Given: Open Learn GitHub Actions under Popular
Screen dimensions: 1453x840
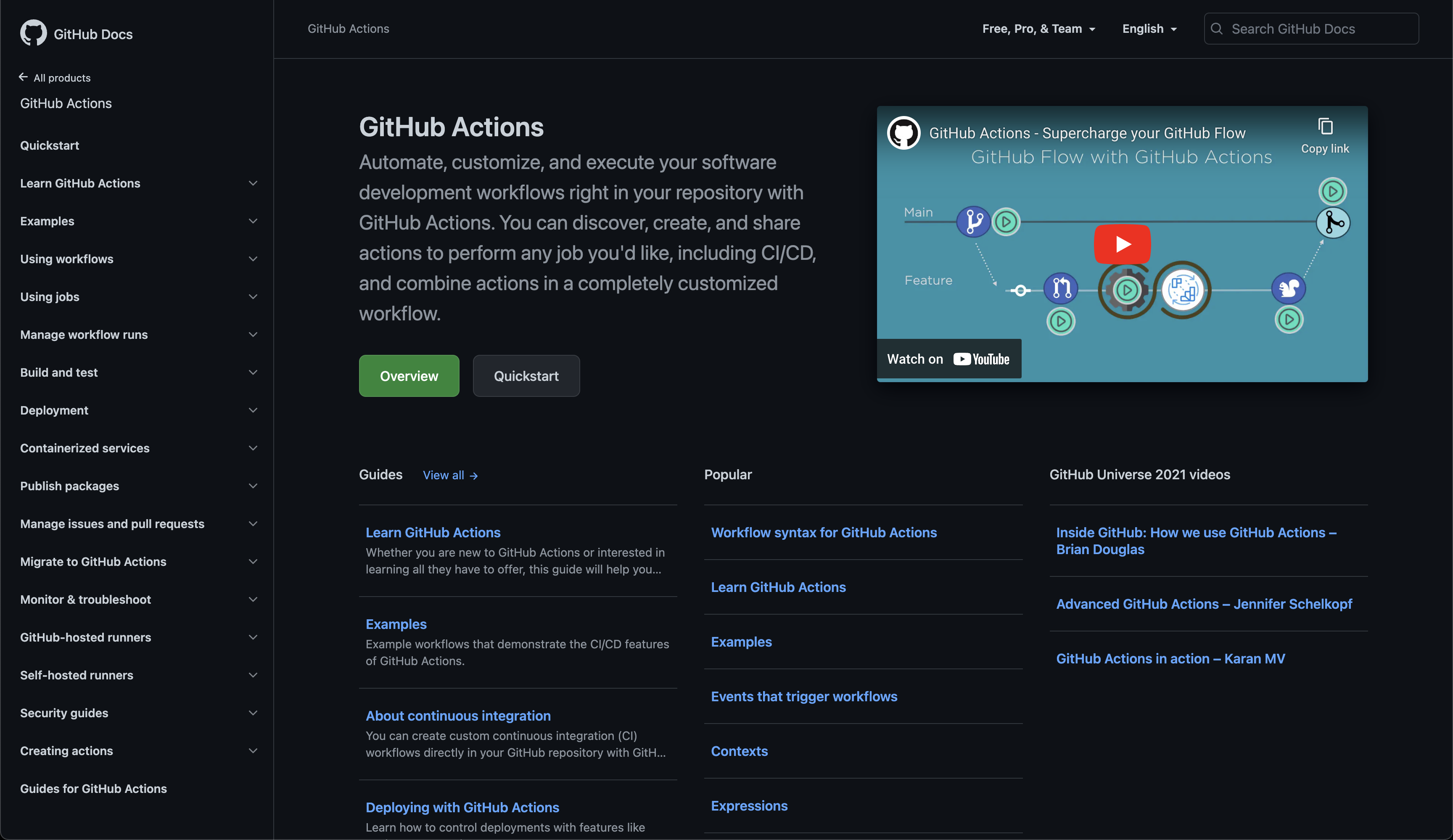Looking at the screenshot, I should click(778, 587).
